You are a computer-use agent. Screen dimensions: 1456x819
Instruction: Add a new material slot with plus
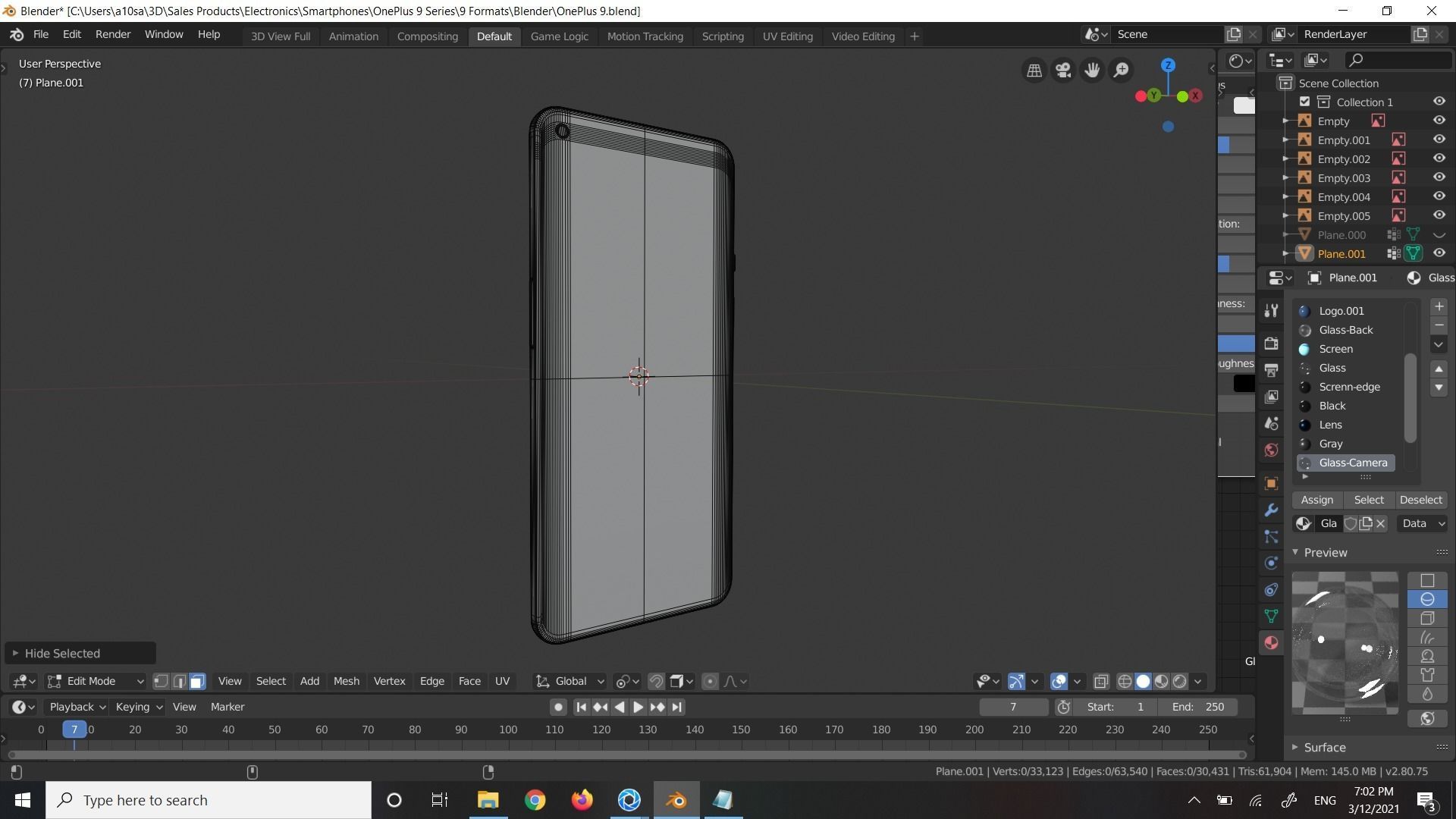click(x=1439, y=306)
